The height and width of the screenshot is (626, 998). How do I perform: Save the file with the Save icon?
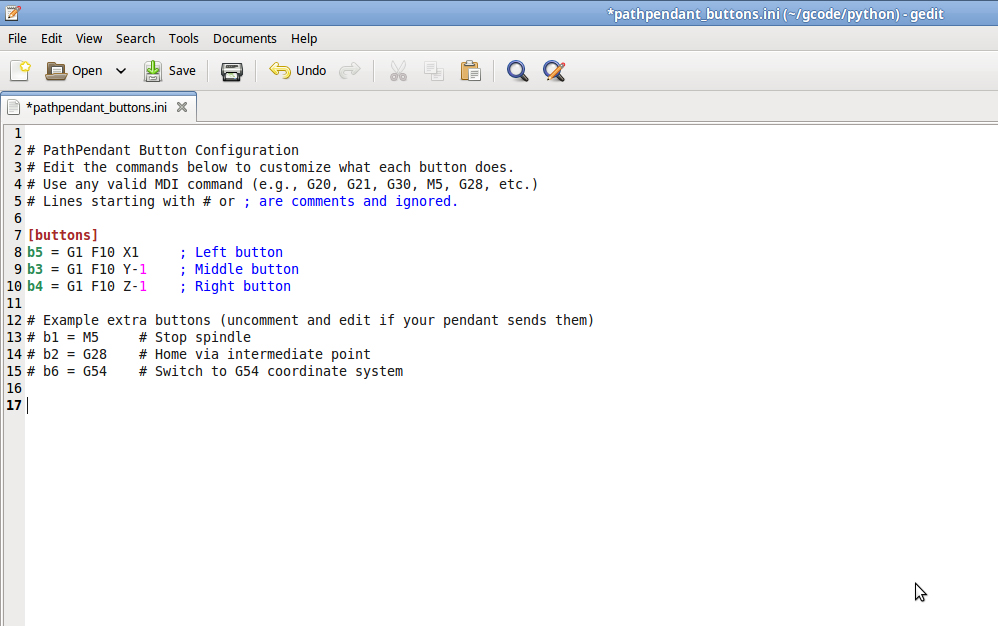pos(153,71)
